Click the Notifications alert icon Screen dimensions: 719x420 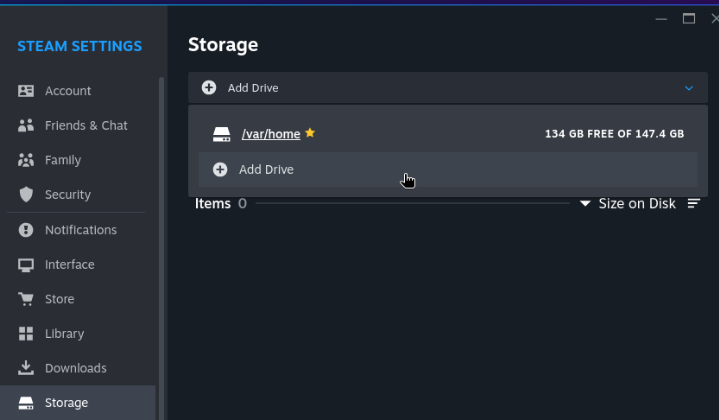26,230
